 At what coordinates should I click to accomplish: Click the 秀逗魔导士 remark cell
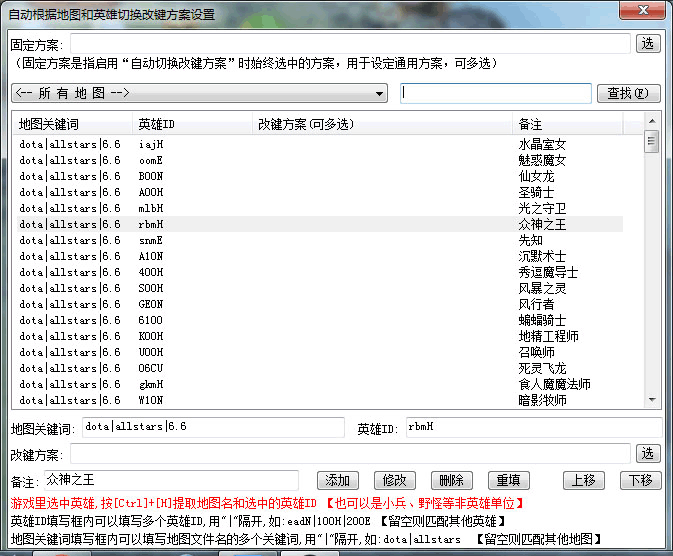coord(548,272)
